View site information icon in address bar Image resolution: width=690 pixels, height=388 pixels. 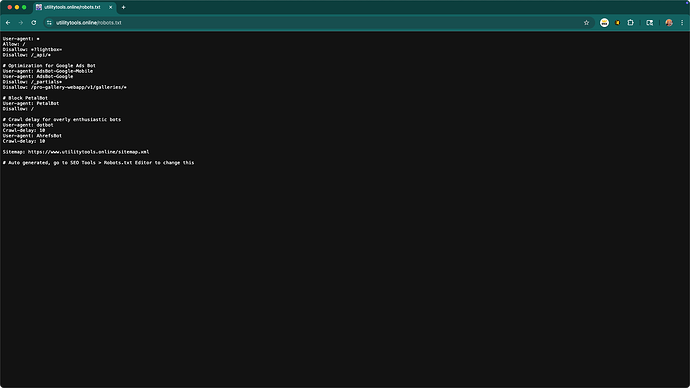[x=49, y=22]
